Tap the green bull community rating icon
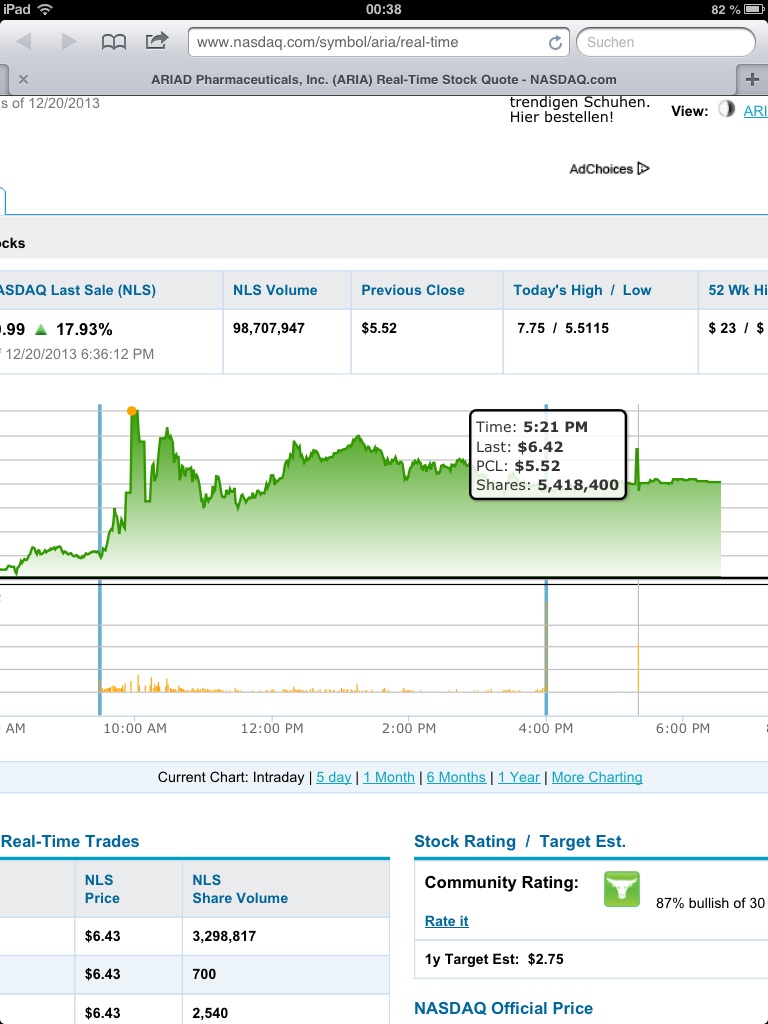This screenshot has width=768, height=1024. (x=621, y=889)
